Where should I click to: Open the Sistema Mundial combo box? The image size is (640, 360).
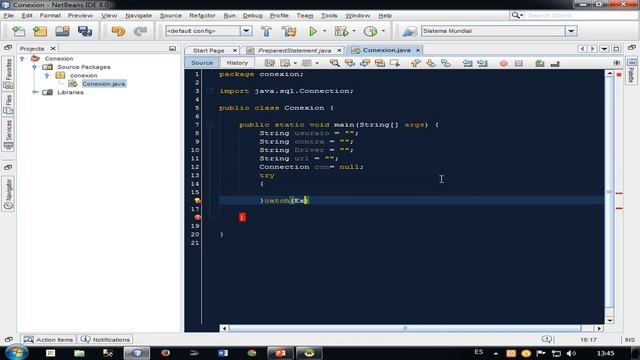[x=571, y=31]
